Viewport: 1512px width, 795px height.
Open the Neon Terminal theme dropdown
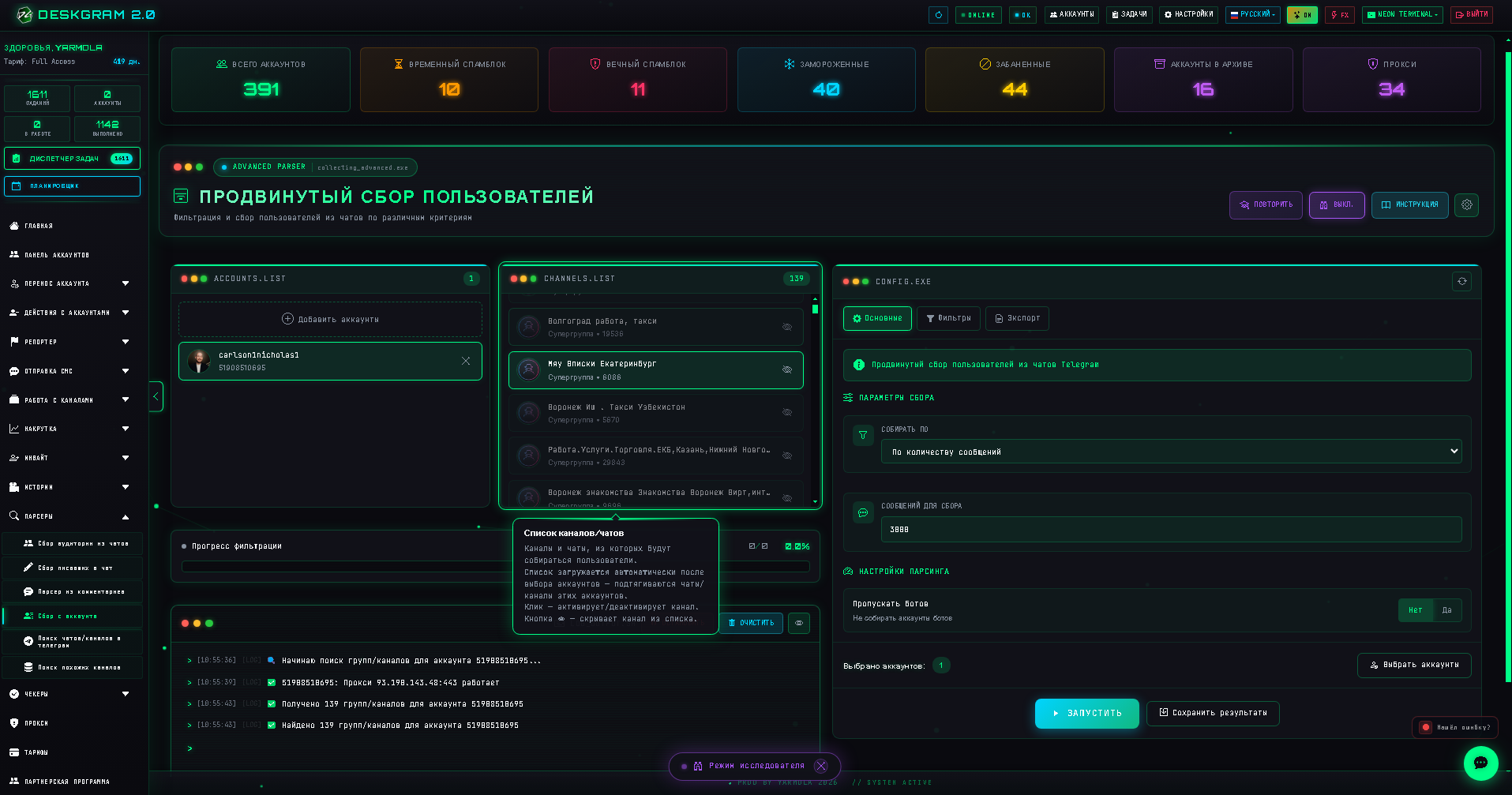[x=1403, y=14]
